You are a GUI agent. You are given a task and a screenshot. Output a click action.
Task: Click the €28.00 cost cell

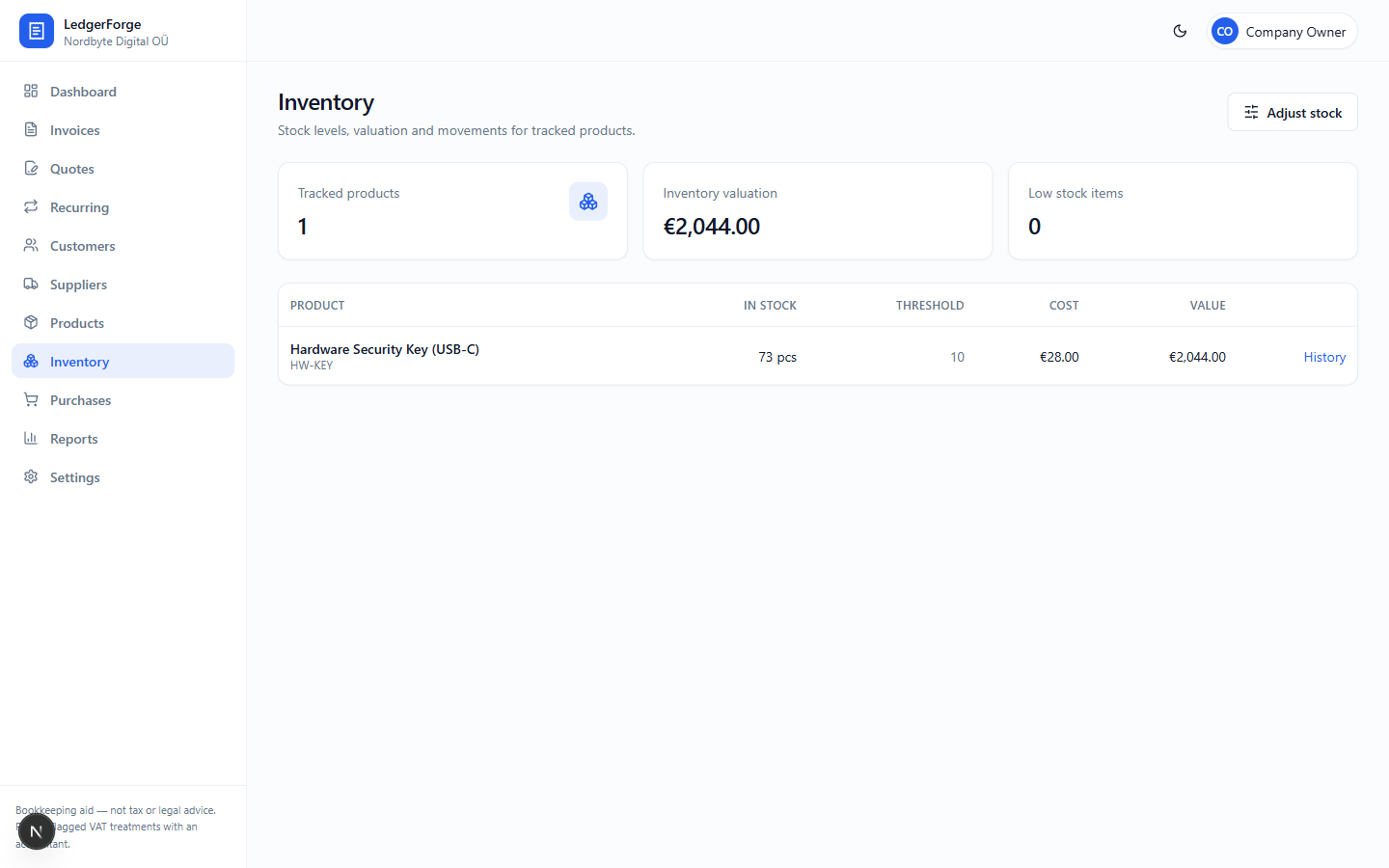coord(1059,357)
